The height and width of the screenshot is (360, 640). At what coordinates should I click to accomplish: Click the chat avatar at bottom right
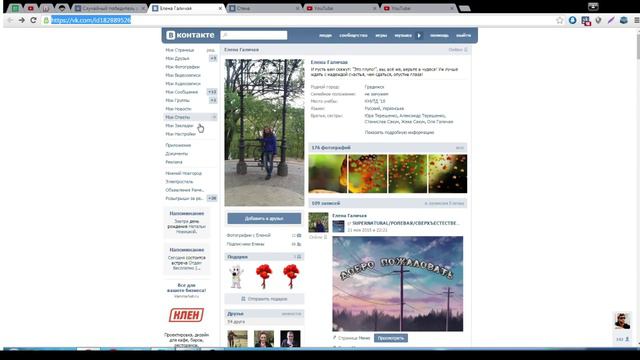[x=622, y=321]
